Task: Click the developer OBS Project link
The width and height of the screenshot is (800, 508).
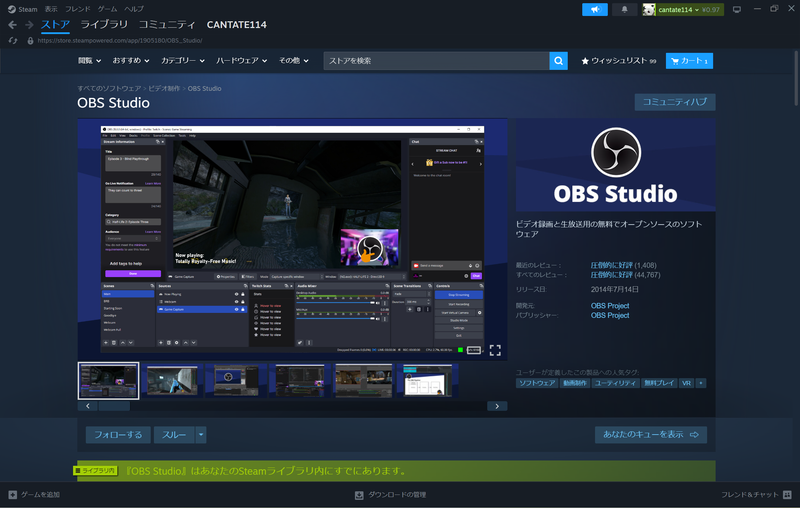Action: [x=610, y=306]
